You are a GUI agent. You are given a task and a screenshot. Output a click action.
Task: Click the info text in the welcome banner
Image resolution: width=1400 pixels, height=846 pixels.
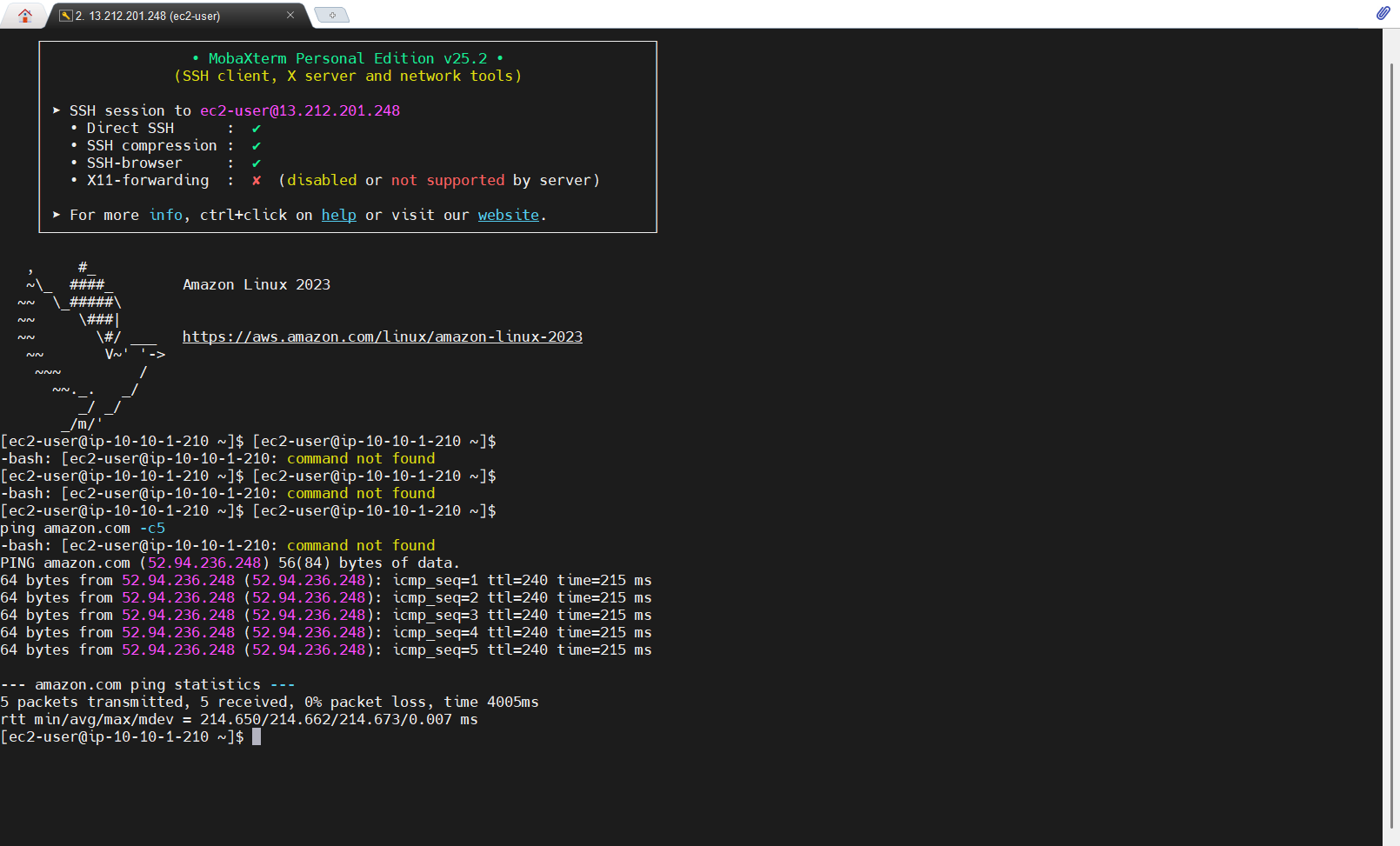coord(165,215)
